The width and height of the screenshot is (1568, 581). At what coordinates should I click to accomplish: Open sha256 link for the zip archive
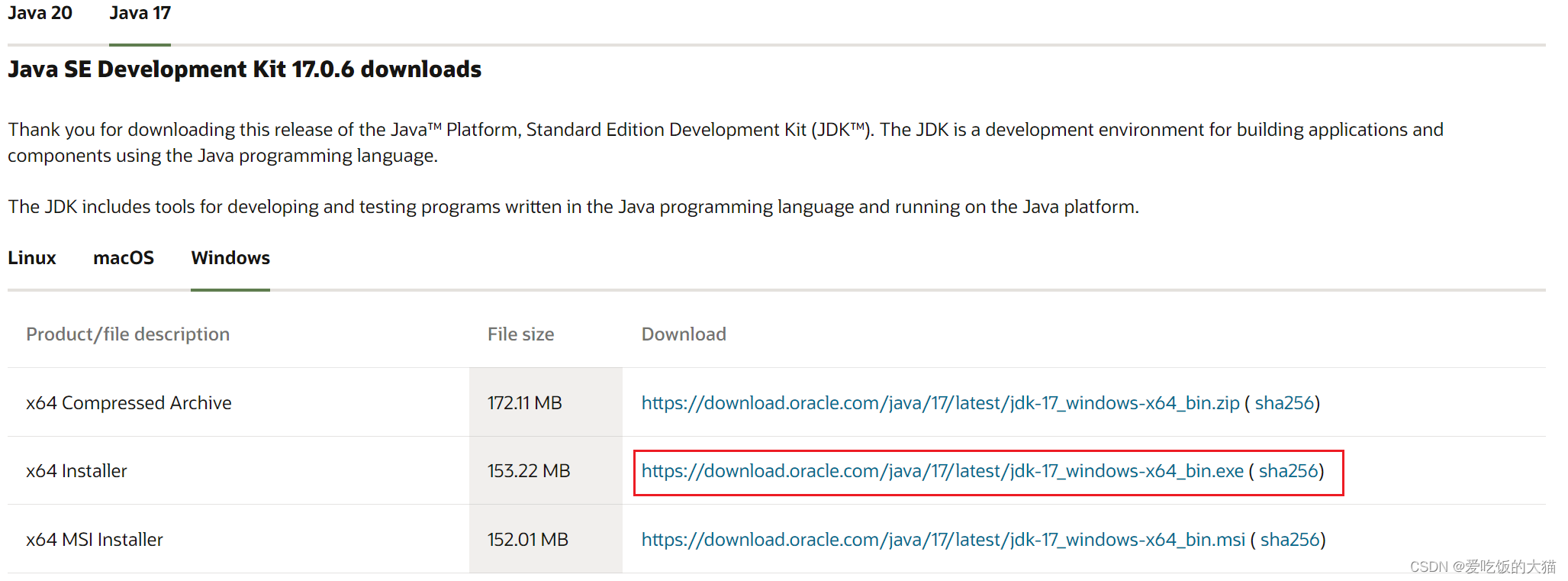1284,403
